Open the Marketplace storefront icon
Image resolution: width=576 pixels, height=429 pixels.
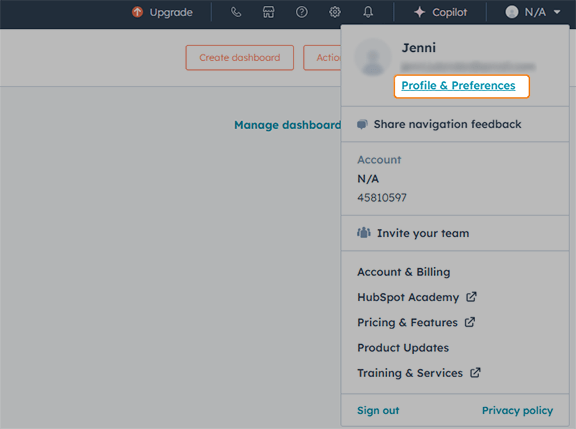(269, 12)
